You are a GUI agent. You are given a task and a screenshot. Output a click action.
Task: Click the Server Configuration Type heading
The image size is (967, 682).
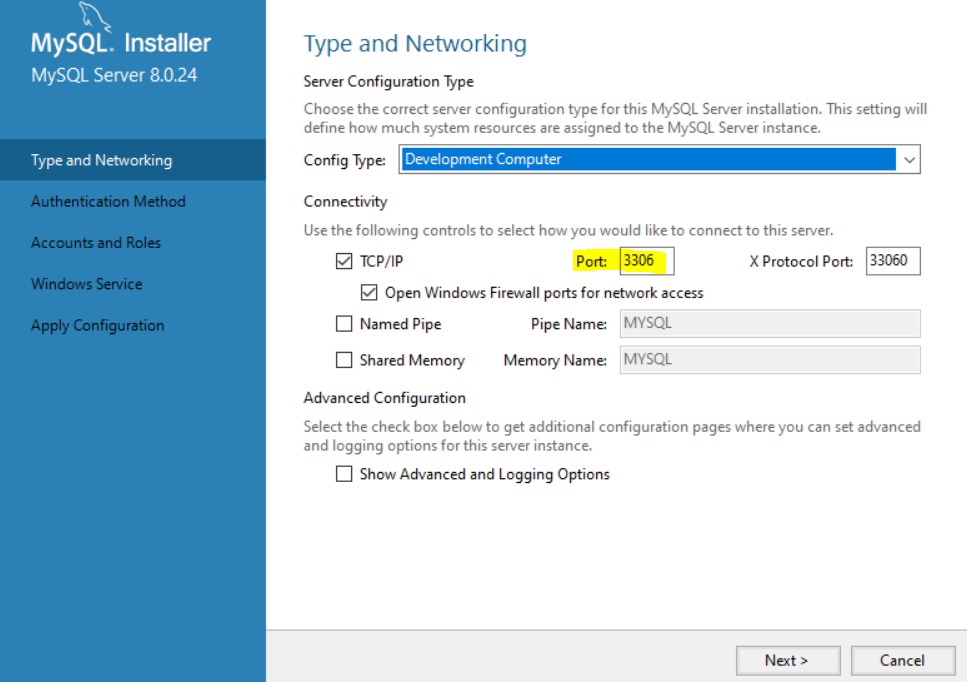(x=389, y=81)
